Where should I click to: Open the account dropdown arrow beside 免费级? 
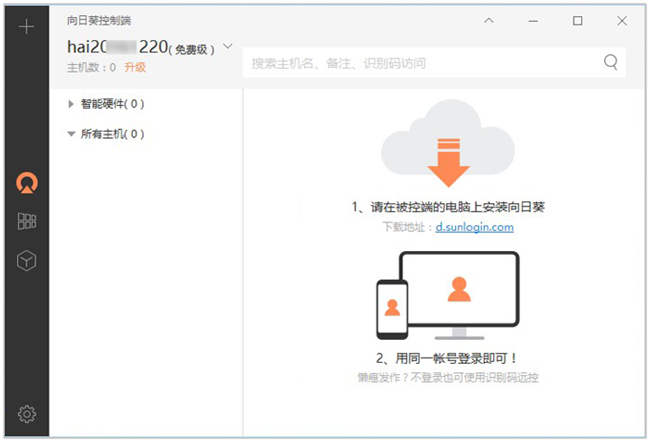pyautogui.click(x=228, y=46)
